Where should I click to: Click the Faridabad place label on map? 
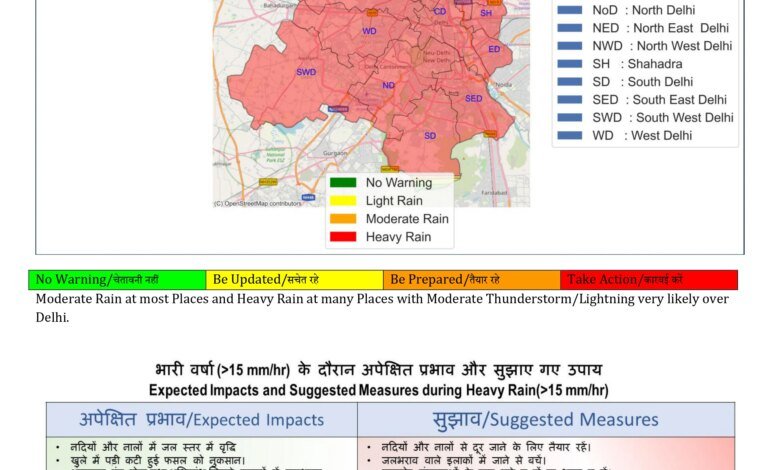point(494,192)
